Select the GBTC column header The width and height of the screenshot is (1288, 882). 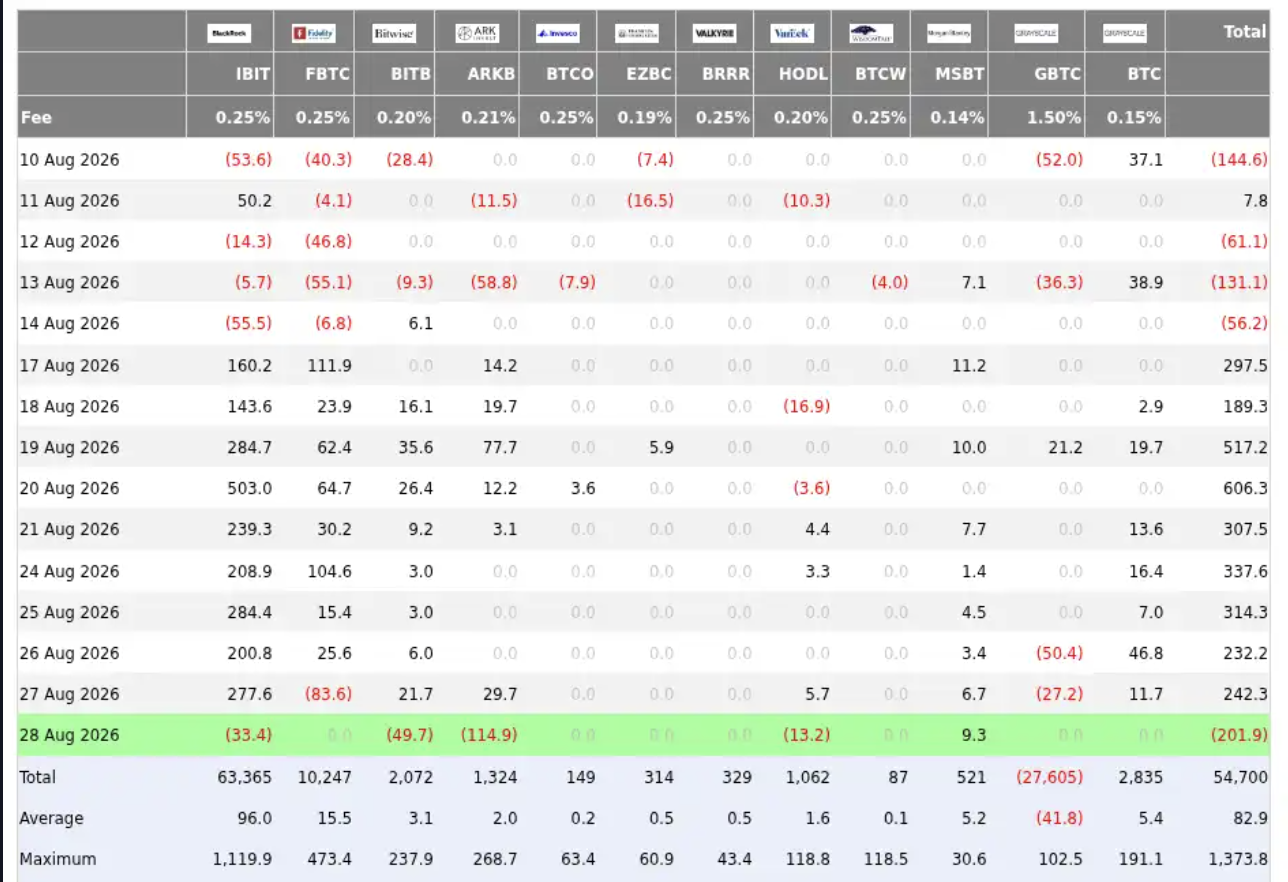(x=1058, y=74)
